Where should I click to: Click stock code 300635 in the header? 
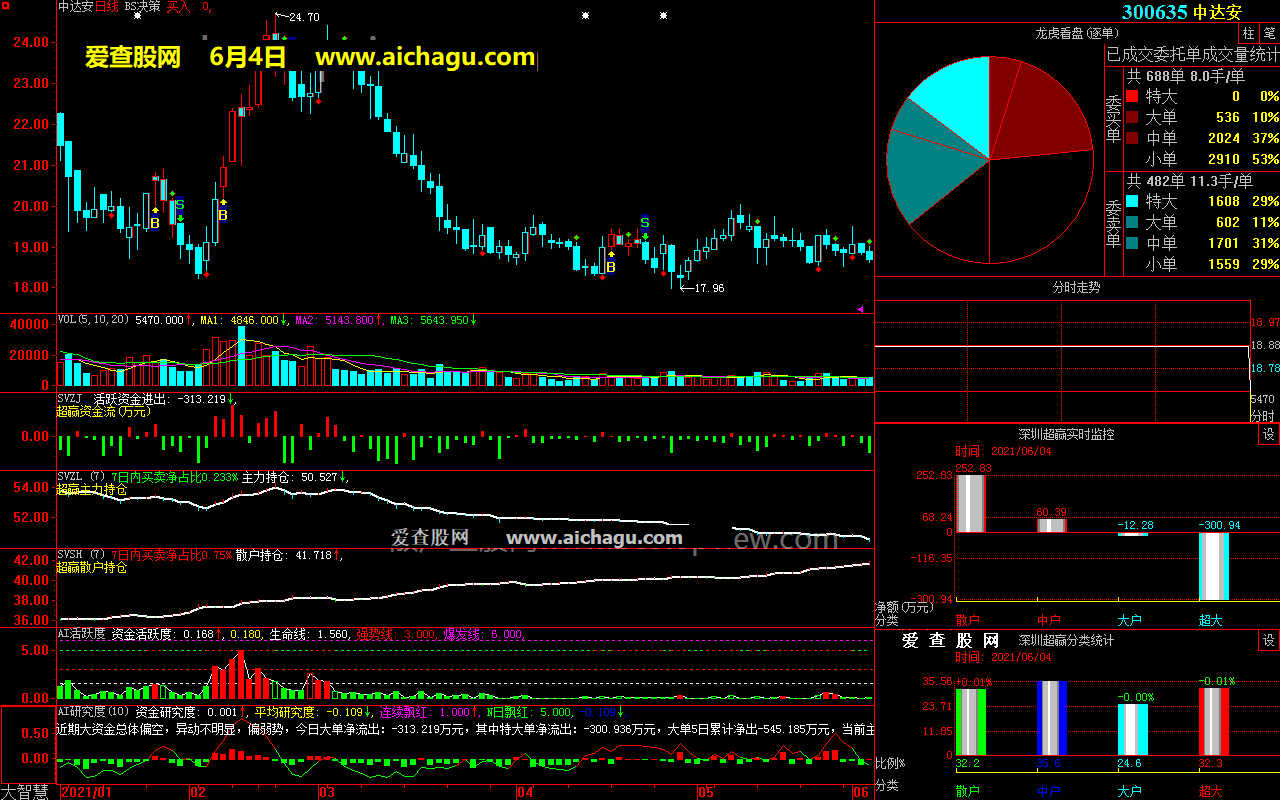[1154, 12]
